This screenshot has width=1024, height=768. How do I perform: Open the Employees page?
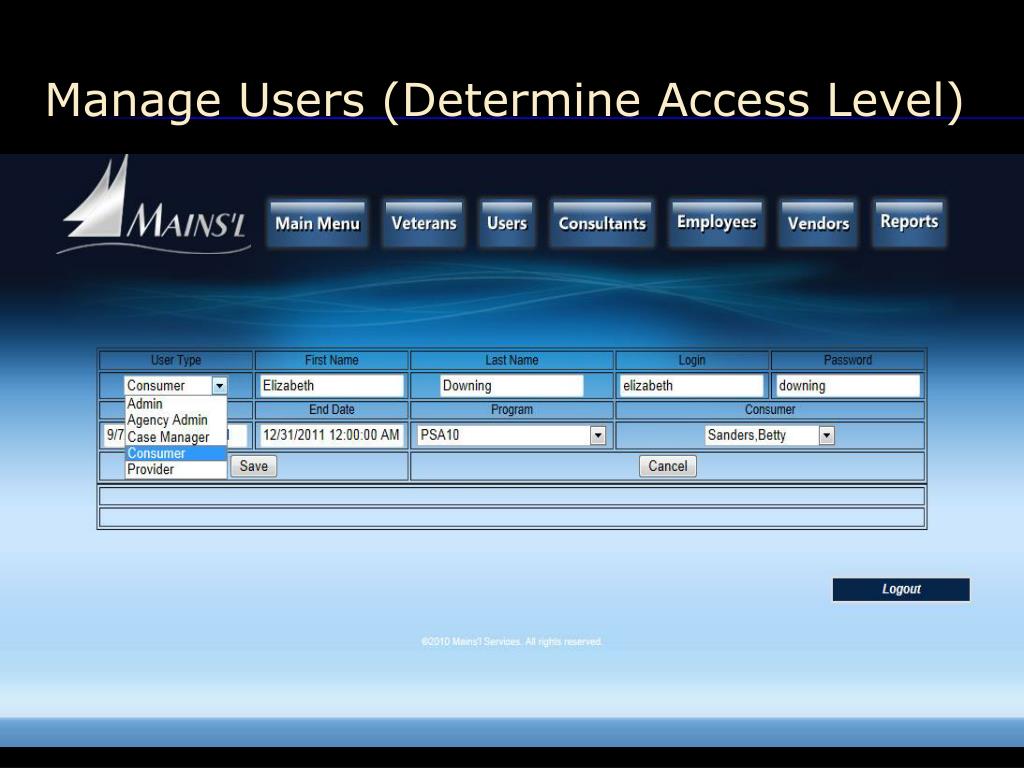pyautogui.click(x=716, y=223)
